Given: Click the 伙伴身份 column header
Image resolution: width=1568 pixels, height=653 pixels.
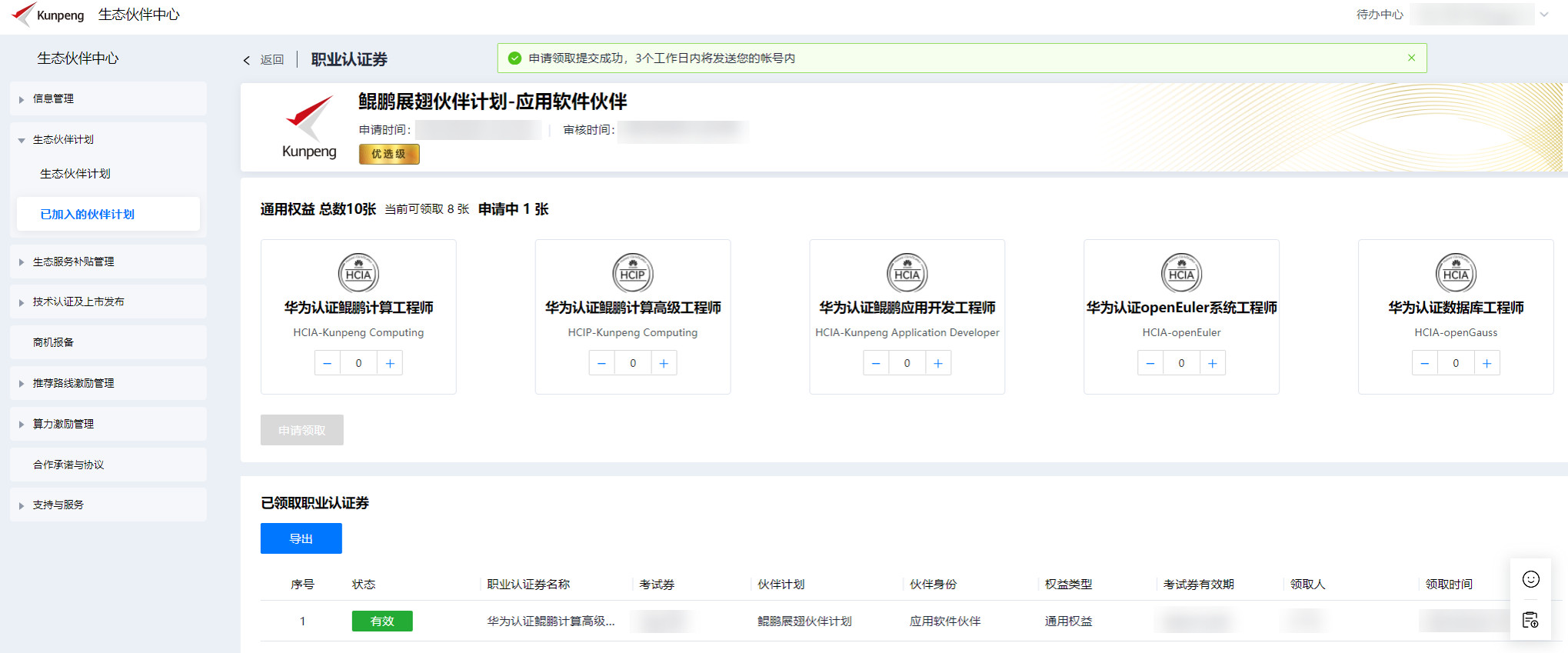Looking at the screenshot, I should click(x=933, y=585).
